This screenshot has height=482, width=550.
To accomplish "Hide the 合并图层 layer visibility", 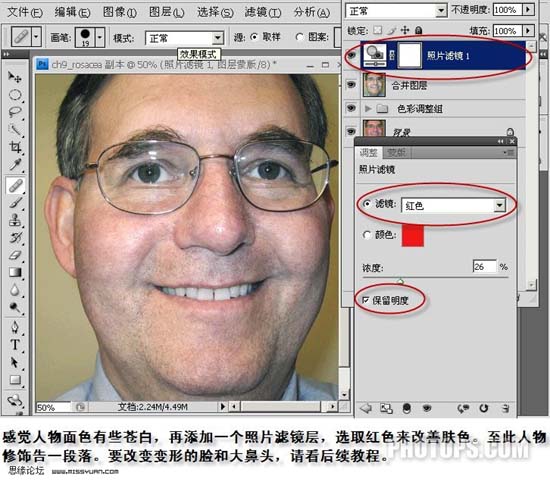I will 351,84.
